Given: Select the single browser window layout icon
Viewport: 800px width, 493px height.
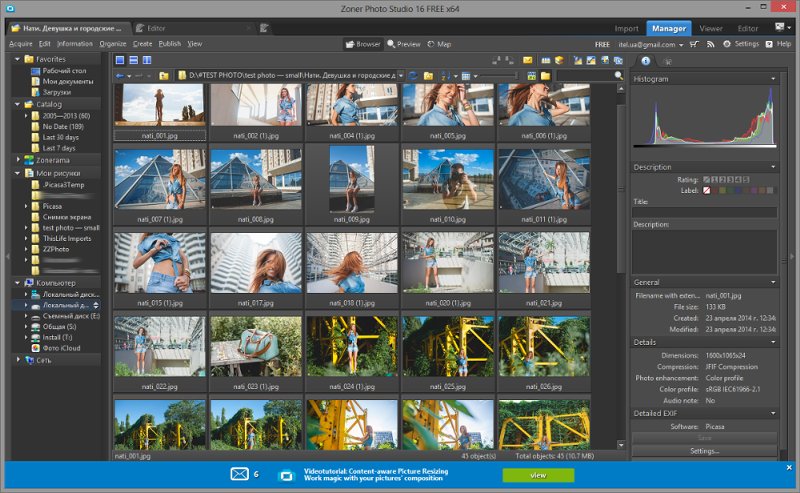Looking at the screenshot, I should click(x=120, y=60).
